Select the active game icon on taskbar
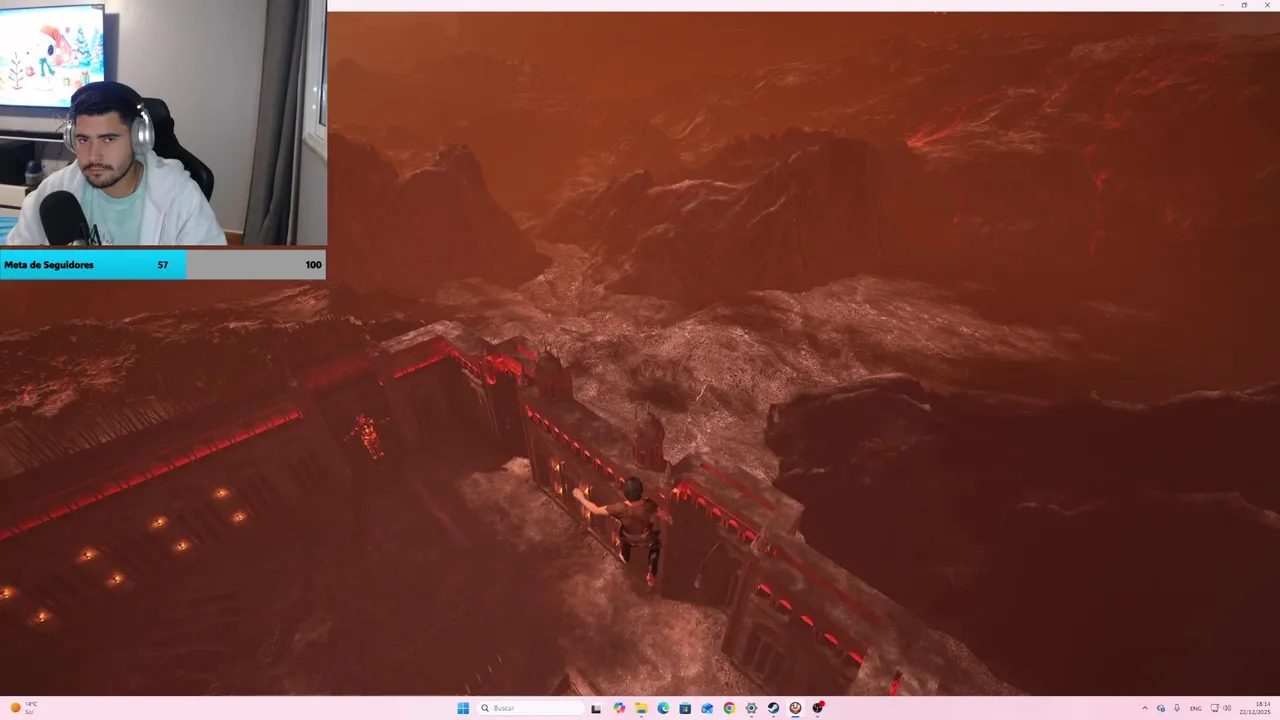This screenshot has width=1280, height=720. (x=795, y=708)
